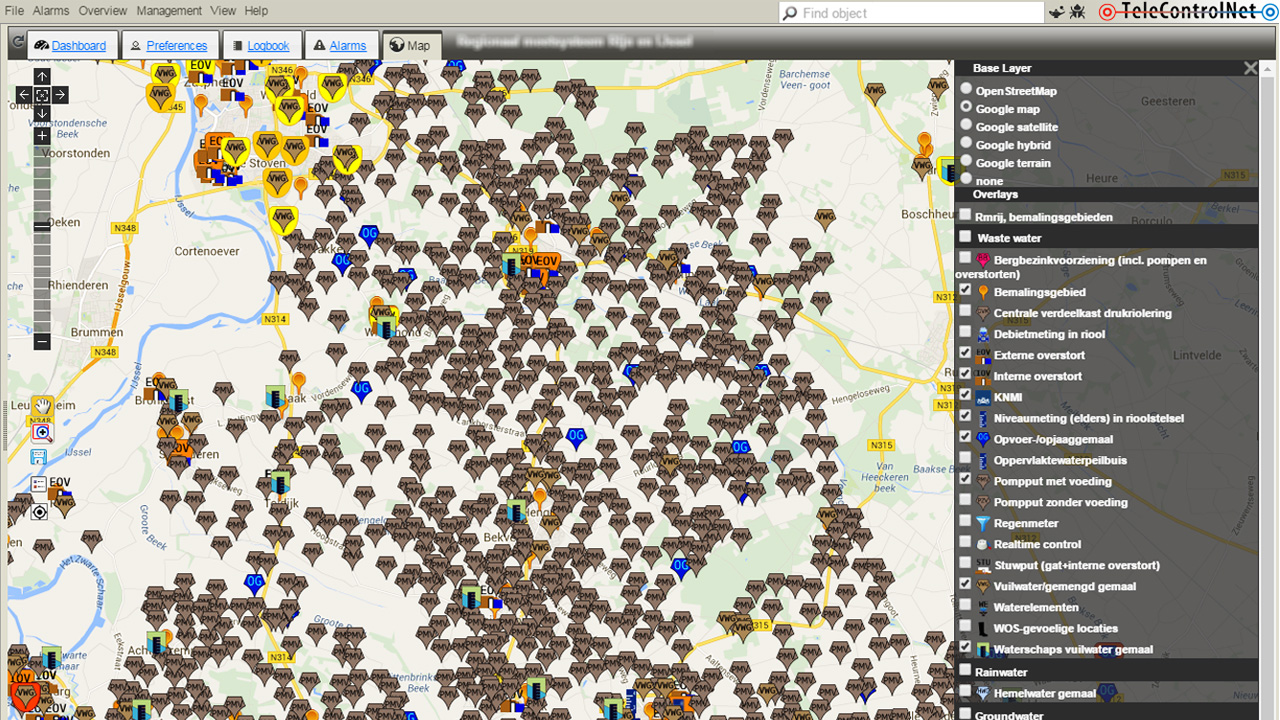Uncheck Vuilwater/gemengd gemaal overlay
Viewport: 1280px width, 720px height.
(x=965, y=584)
